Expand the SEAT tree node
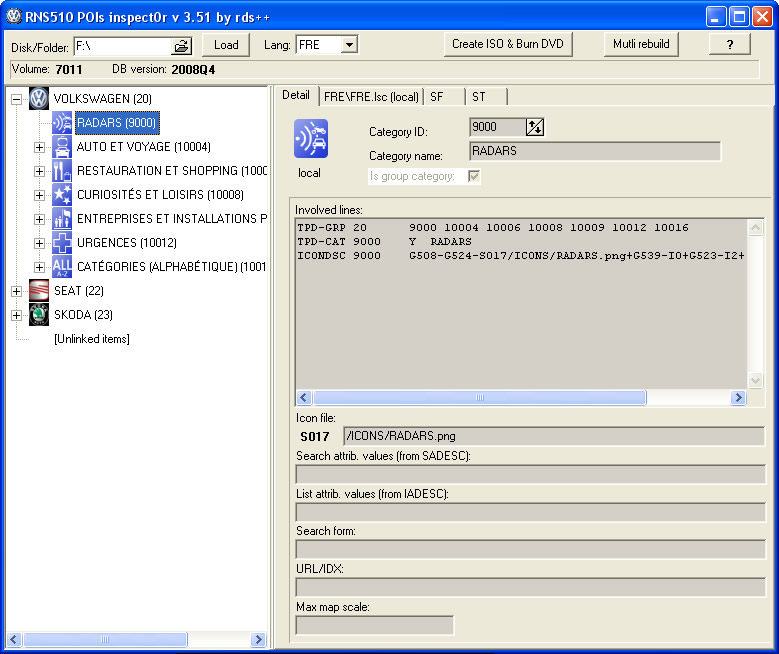Image resolution: width=779 pixels, height=654 pixels. [x=16, y=291]
